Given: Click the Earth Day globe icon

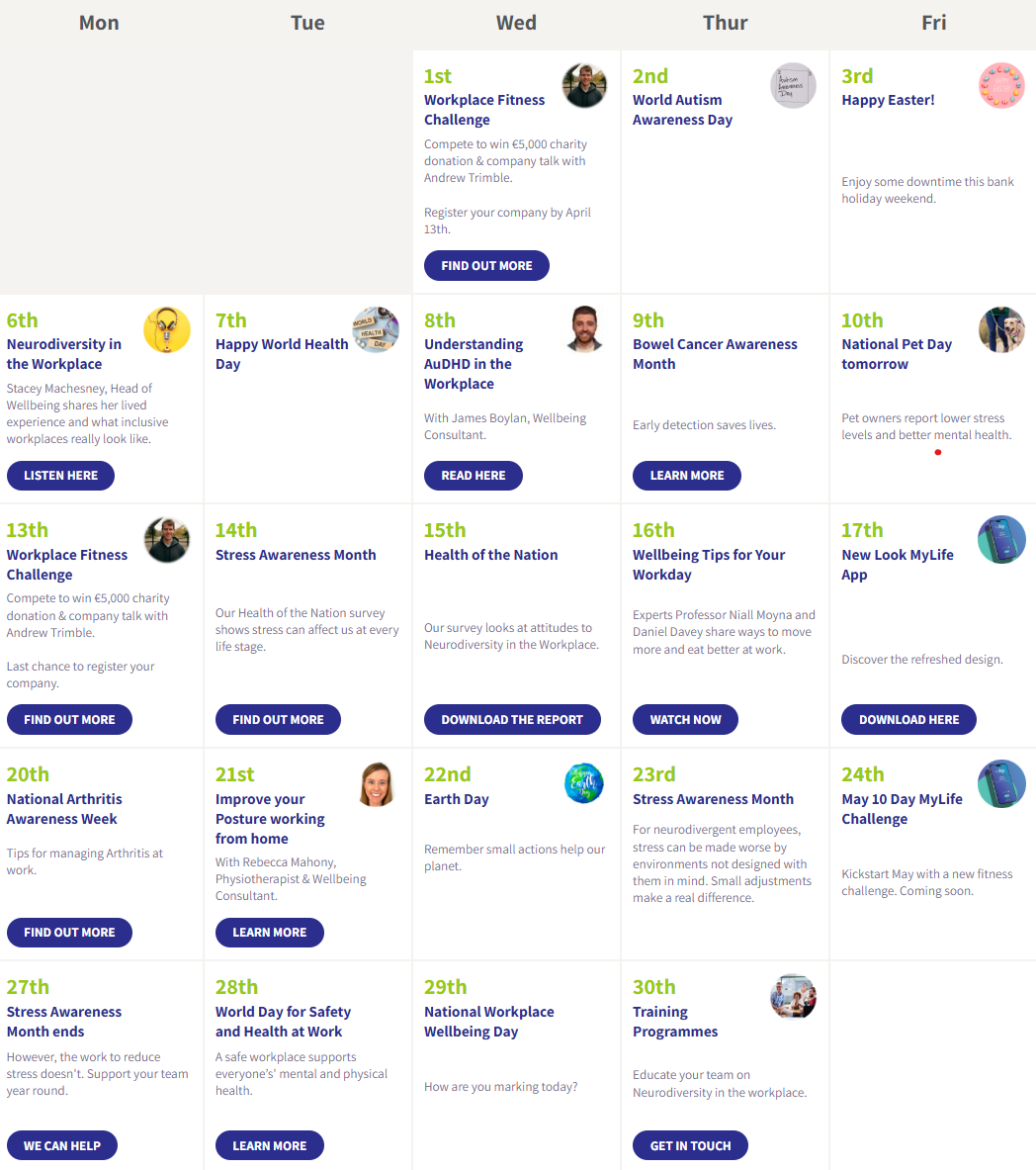Looking at the screenshot, I should point(584,784).
